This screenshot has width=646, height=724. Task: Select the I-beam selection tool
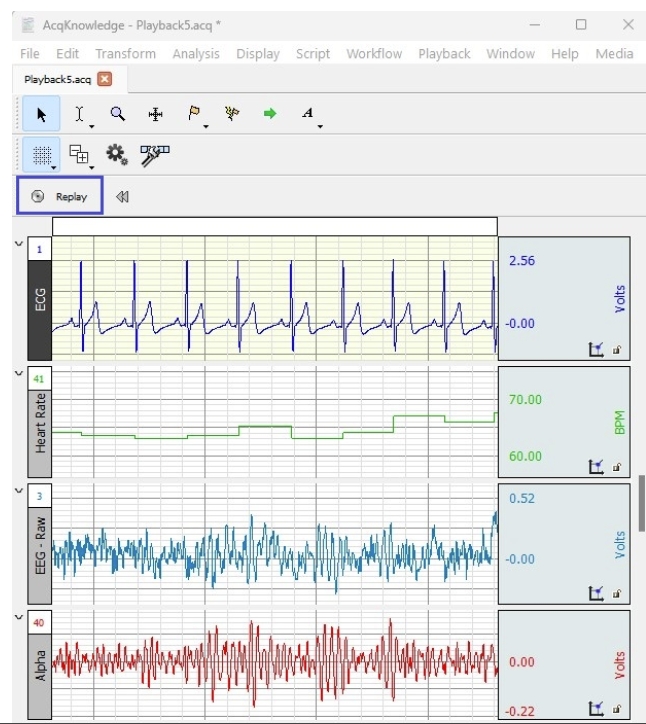(79, 114)
